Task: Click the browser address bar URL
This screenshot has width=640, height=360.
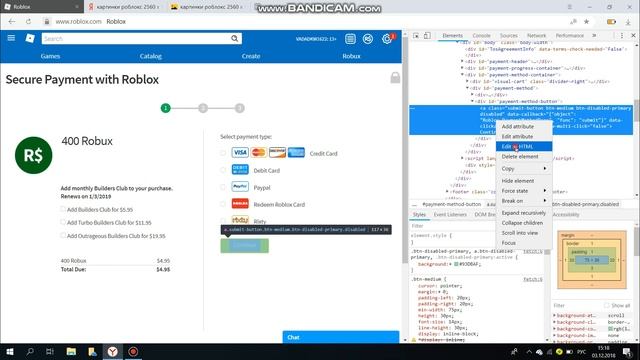Action: (x=78, y=21)
